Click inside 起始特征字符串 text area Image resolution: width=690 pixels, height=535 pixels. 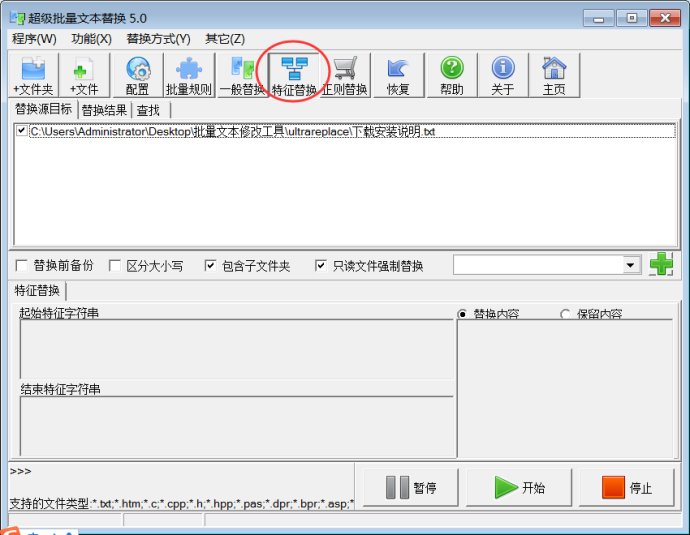point(236,350)
